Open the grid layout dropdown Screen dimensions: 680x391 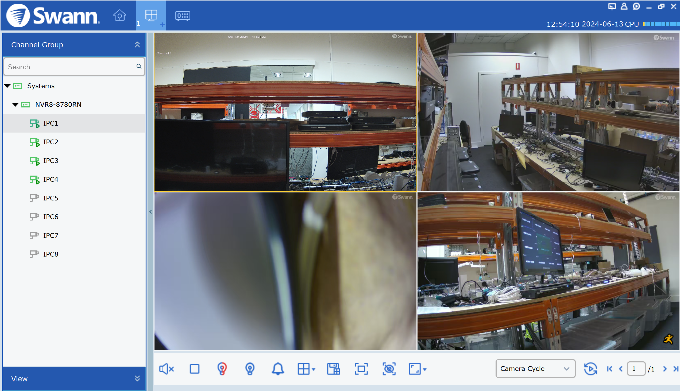(x=306, y=369)
